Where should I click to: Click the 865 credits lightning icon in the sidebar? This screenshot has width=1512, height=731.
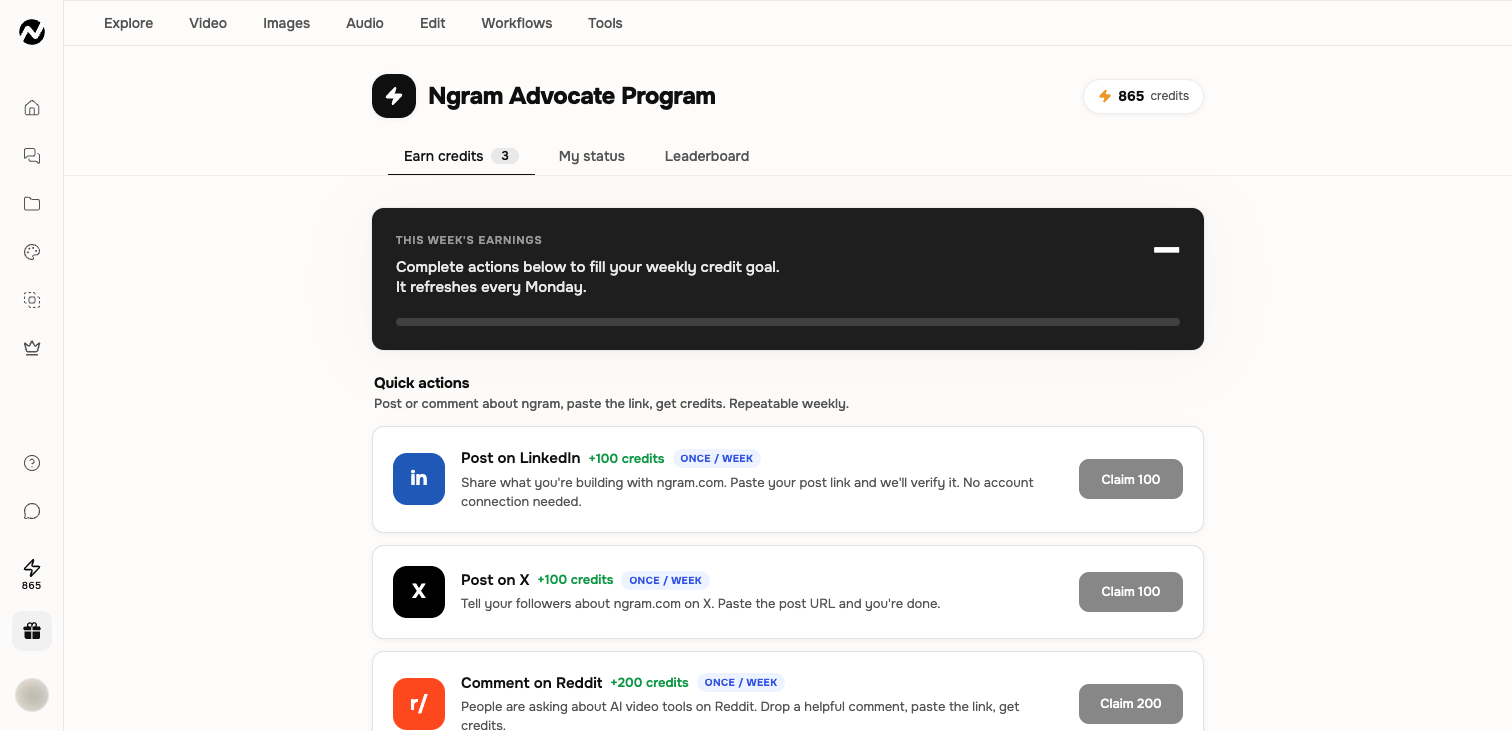(x=32, y=574)
